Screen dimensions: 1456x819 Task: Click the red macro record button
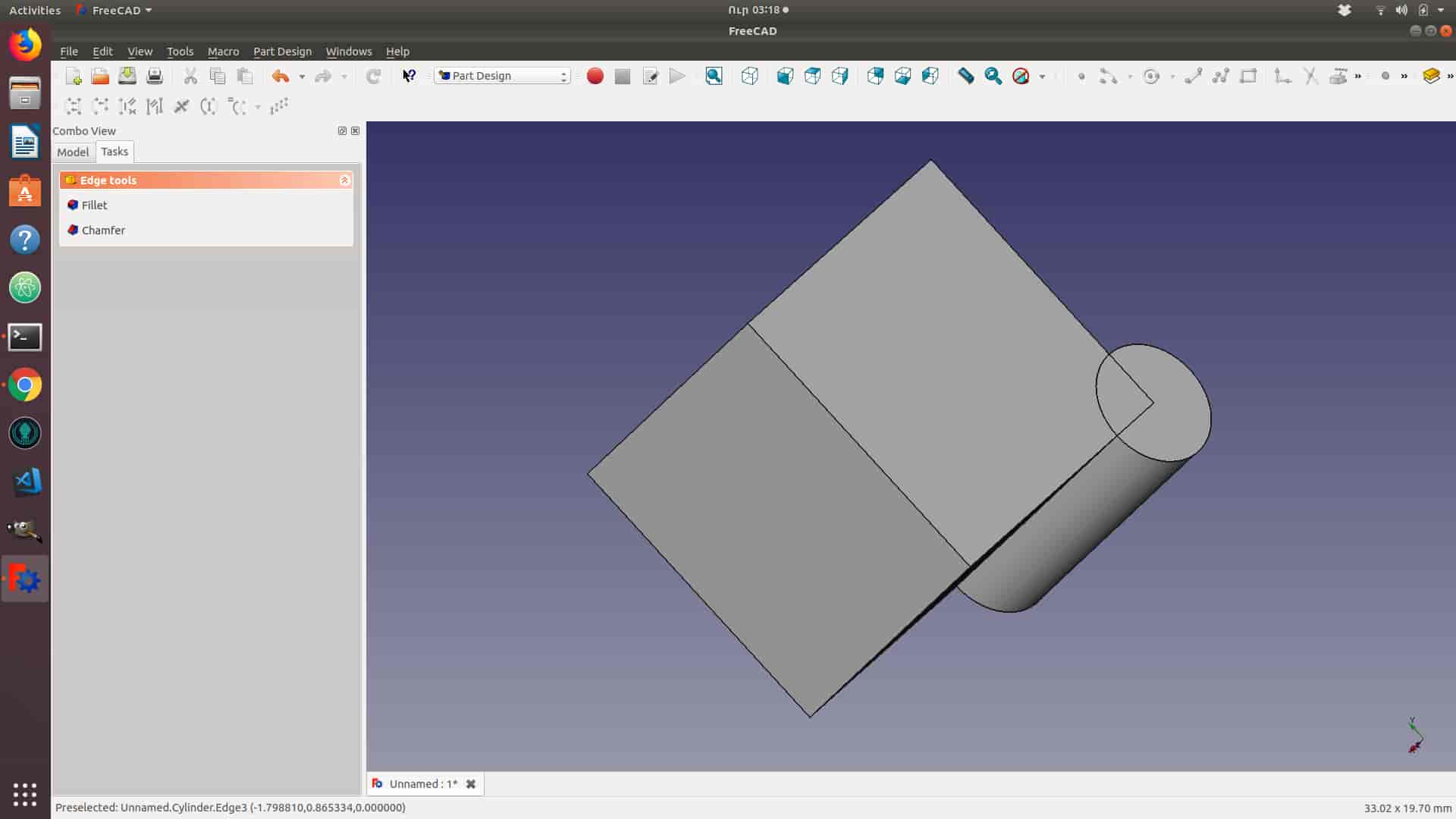[595, 76]
